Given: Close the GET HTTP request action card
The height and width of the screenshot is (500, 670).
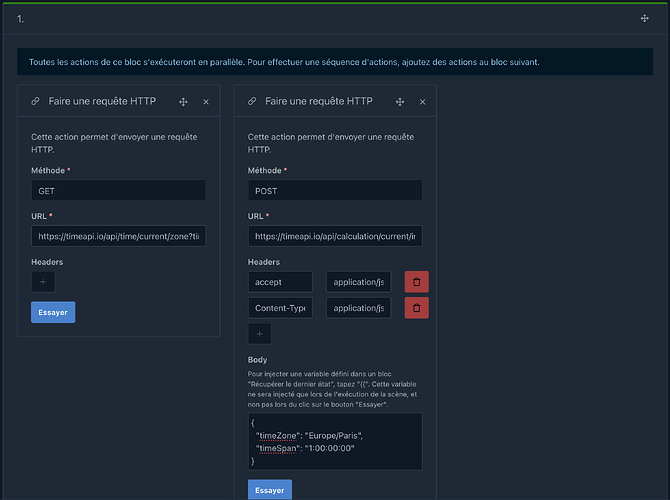Looking at the screenshot, I should 206,102.
